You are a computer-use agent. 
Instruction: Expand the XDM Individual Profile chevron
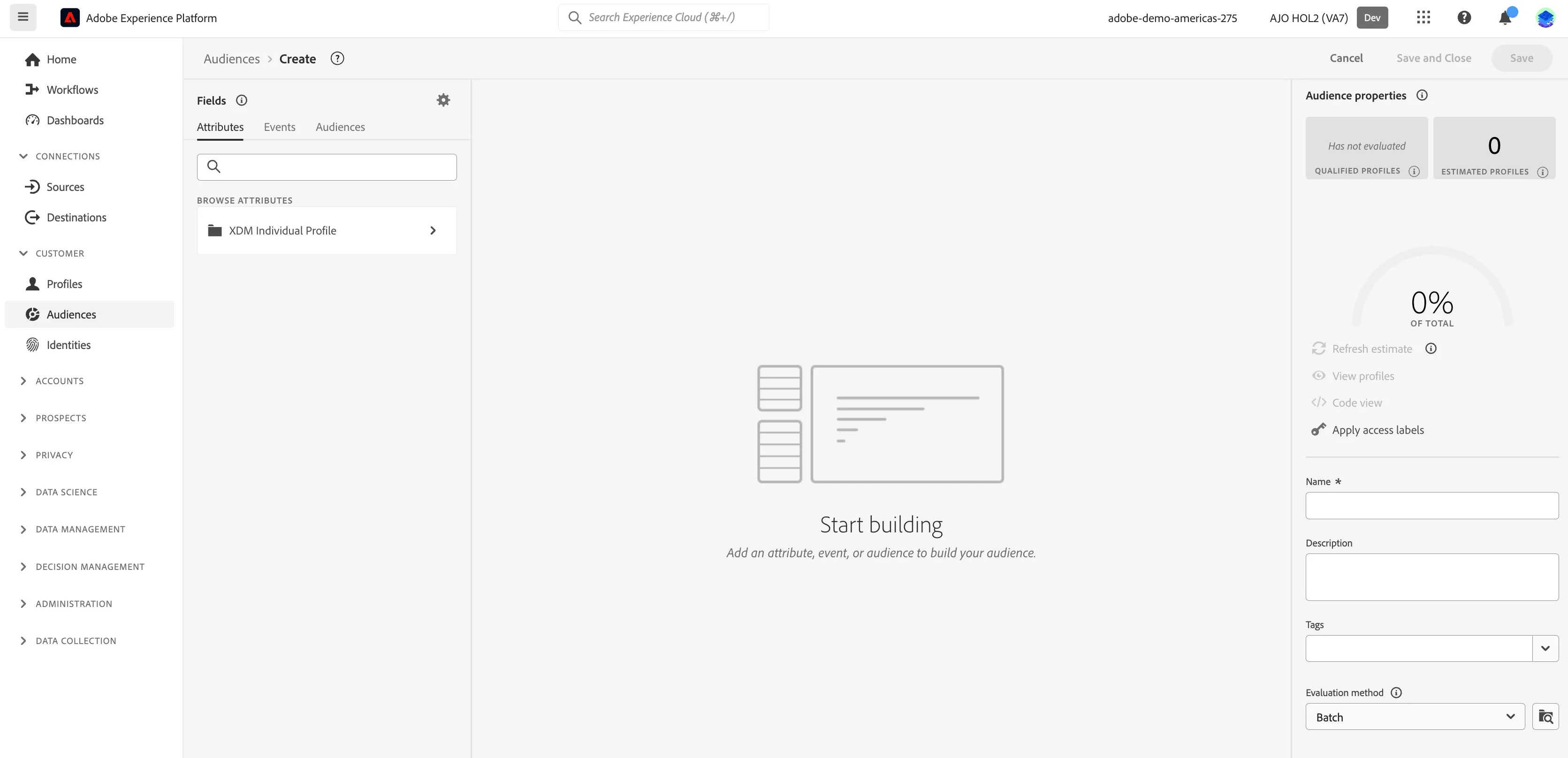(x=433, y=231)
